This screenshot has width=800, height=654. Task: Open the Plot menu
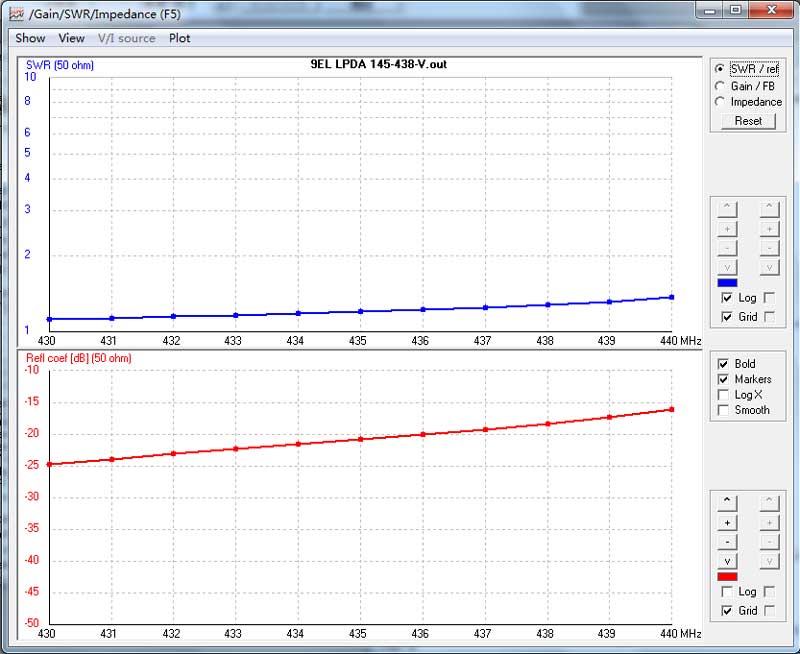click(x=180, y=38)
